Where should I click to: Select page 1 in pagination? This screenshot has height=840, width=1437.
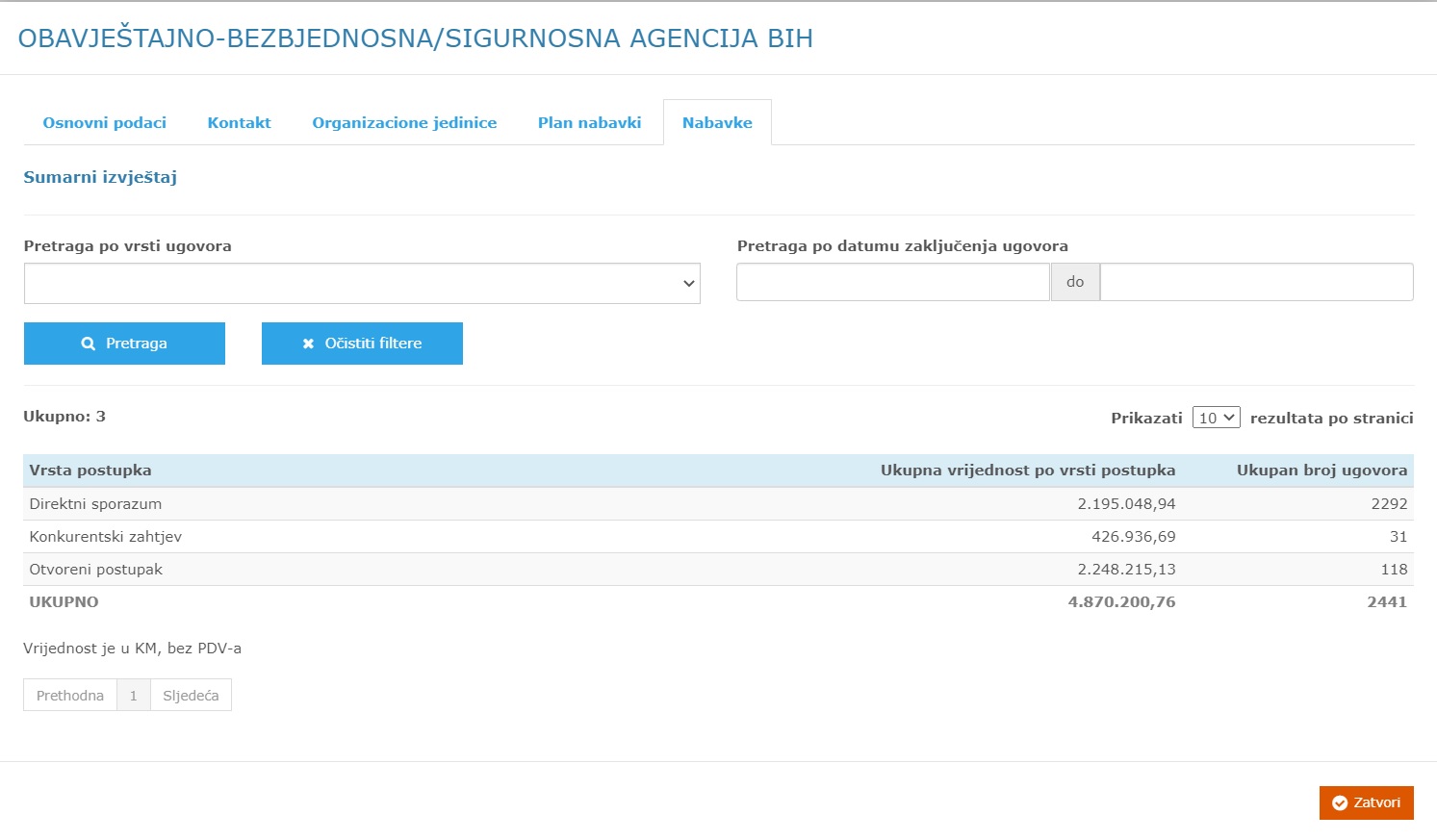[x=134, y=696]
